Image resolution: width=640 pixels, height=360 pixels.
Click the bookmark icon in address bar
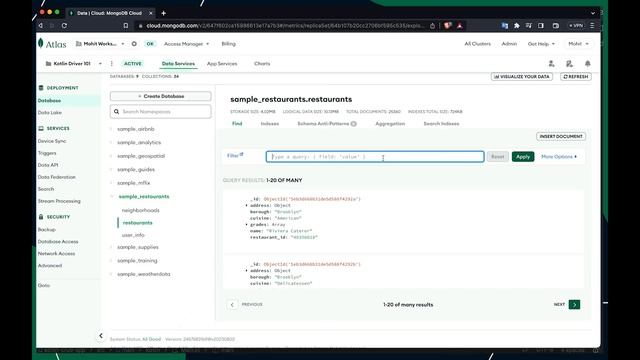pyautogui.click(x=126, y=25)
